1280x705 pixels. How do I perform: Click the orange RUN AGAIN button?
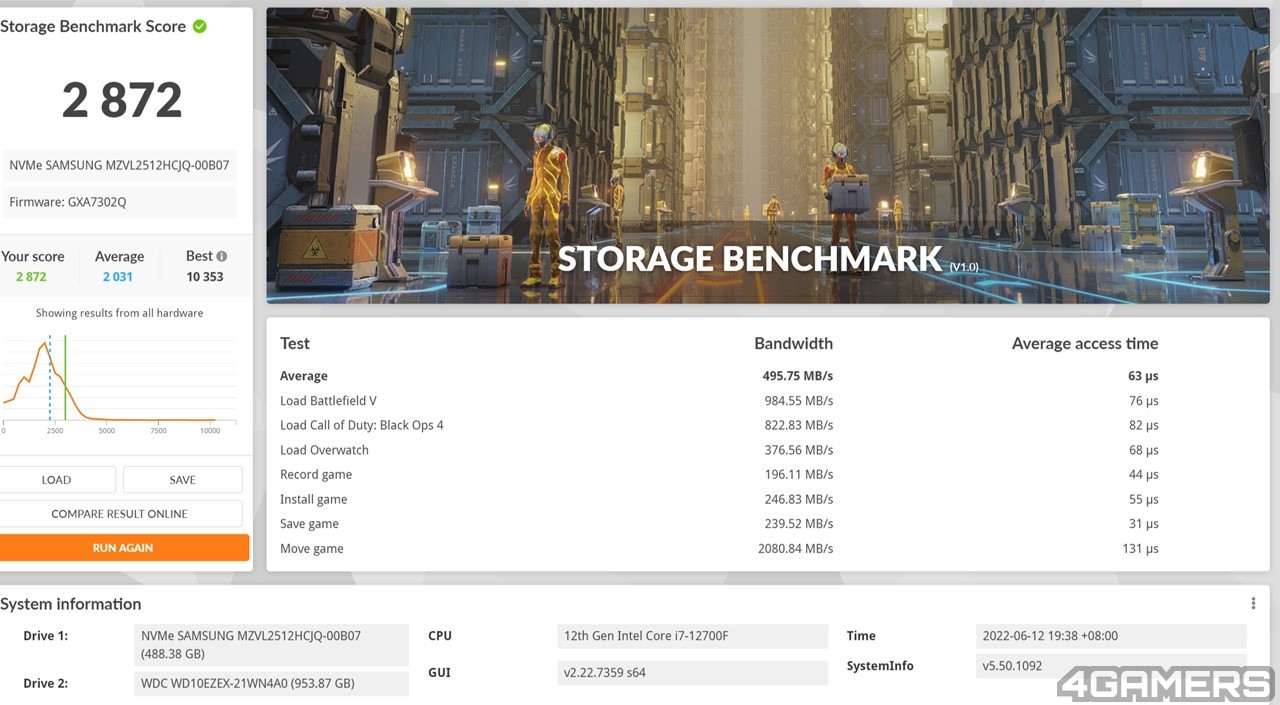click(x=123, y=548)
